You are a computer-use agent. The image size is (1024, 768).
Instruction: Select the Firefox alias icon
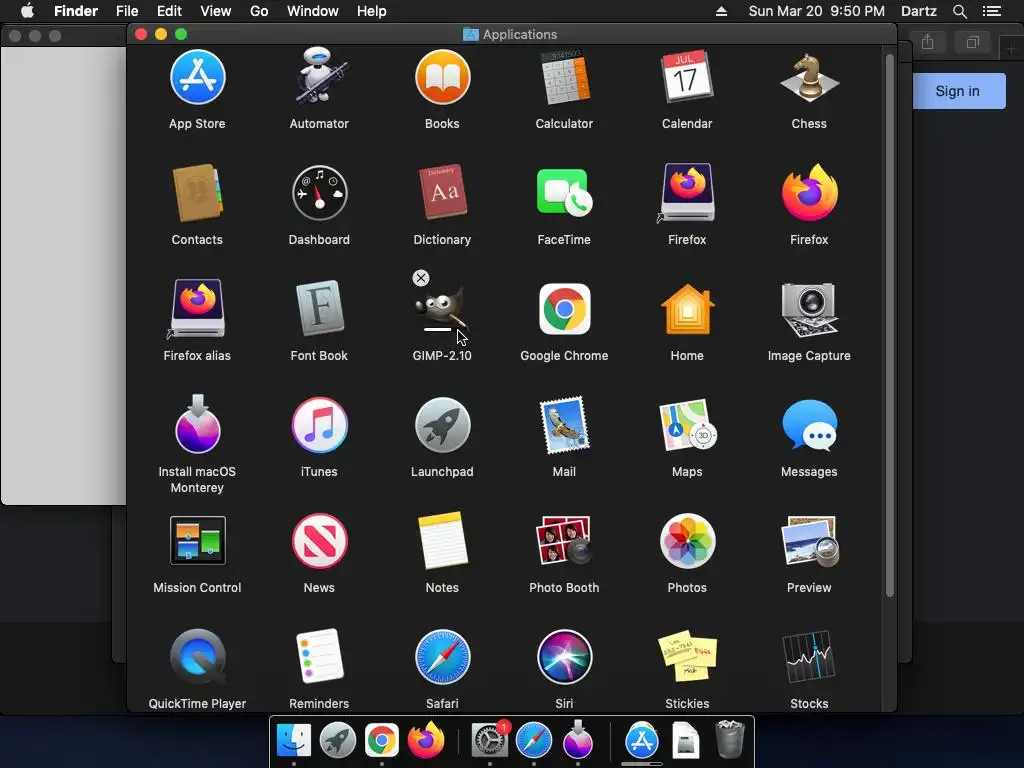click(x=197, y=308)
